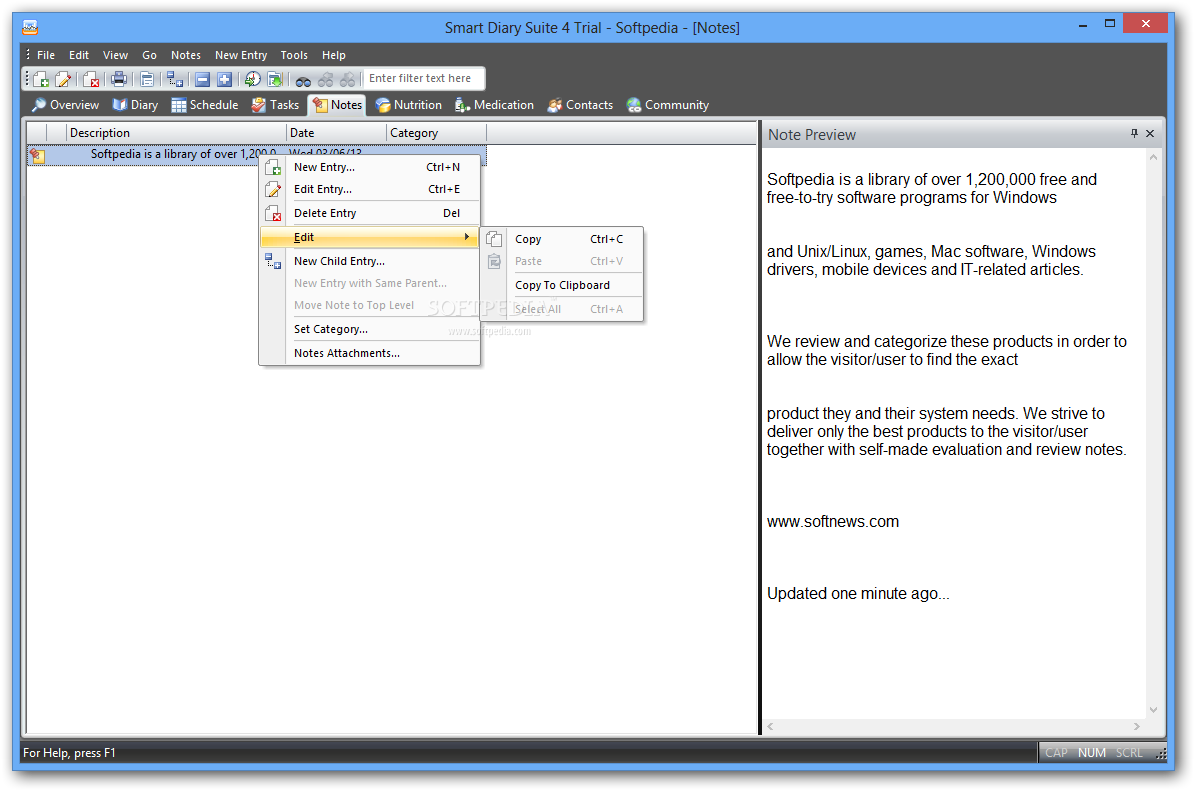1195x791 pixels.
Task: Switch to the Overview tab
Action: (66, 105)
